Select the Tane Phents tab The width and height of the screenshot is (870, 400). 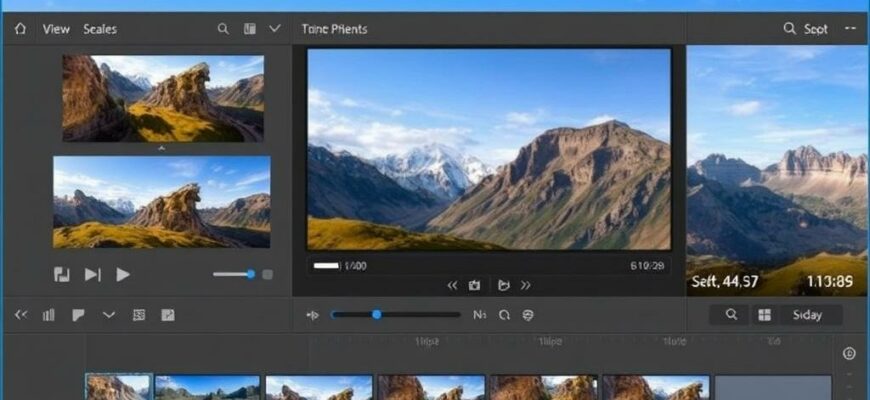[334, 29]
